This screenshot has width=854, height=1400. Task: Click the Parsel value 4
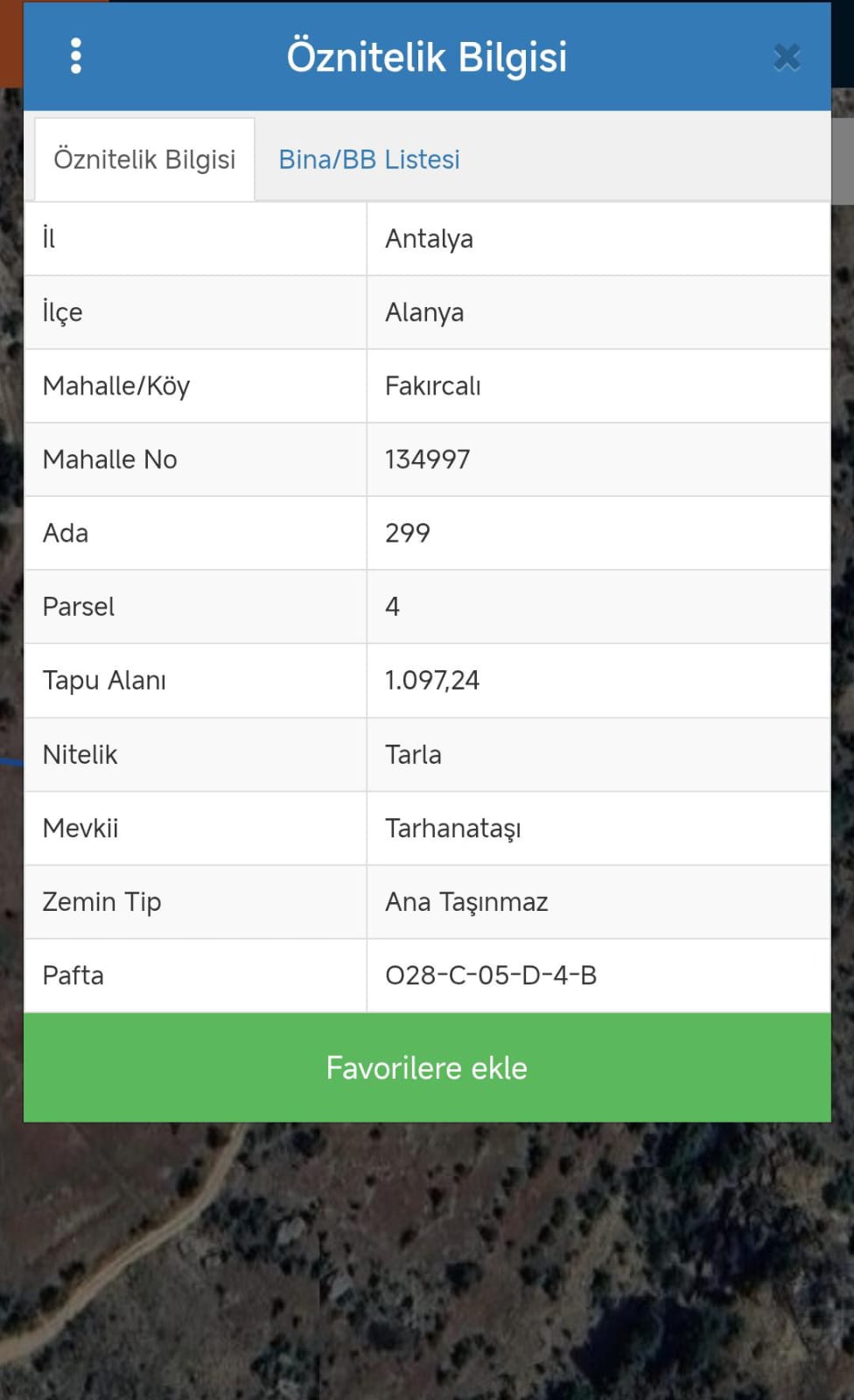(392, 606)
